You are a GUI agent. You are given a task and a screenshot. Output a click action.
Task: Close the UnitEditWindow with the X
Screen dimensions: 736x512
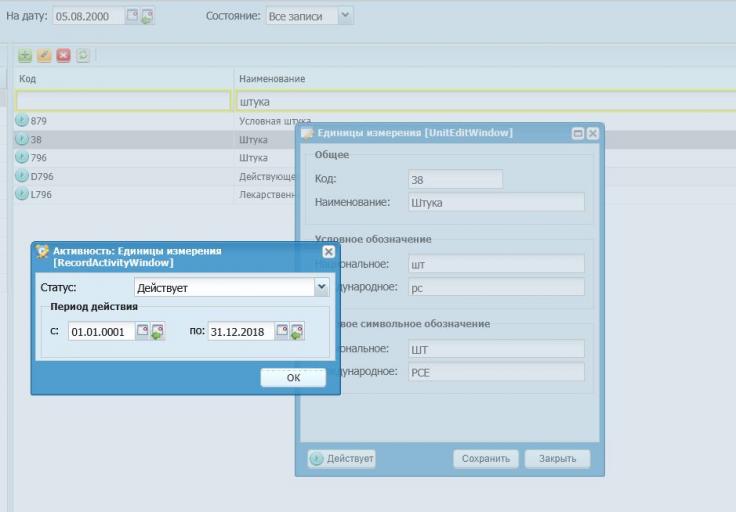point(593,134)
